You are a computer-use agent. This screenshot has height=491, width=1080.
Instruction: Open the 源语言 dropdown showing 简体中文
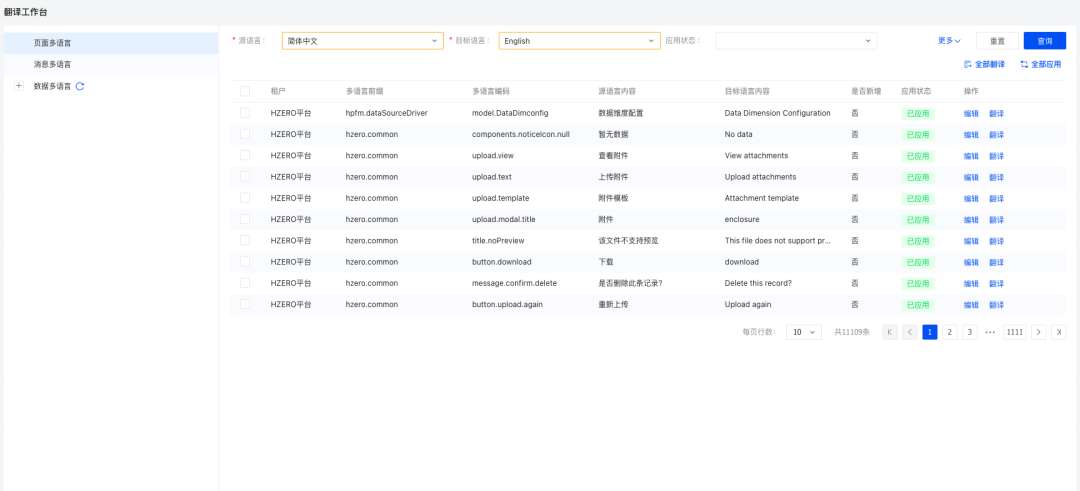tap(362, 41)
